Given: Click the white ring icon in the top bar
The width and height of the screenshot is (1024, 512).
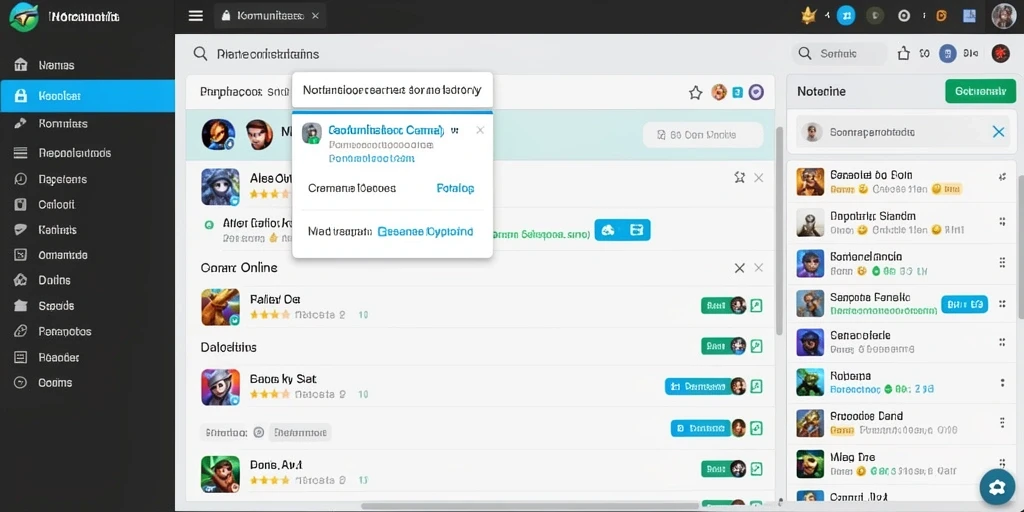Looking at the screenshot, I should click(x=904, y=16).
